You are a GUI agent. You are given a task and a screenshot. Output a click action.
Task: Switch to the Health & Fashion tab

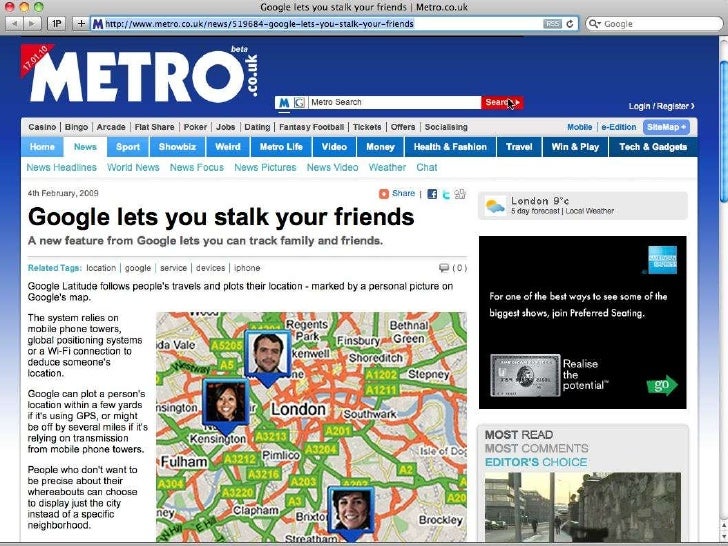[450, 147]
